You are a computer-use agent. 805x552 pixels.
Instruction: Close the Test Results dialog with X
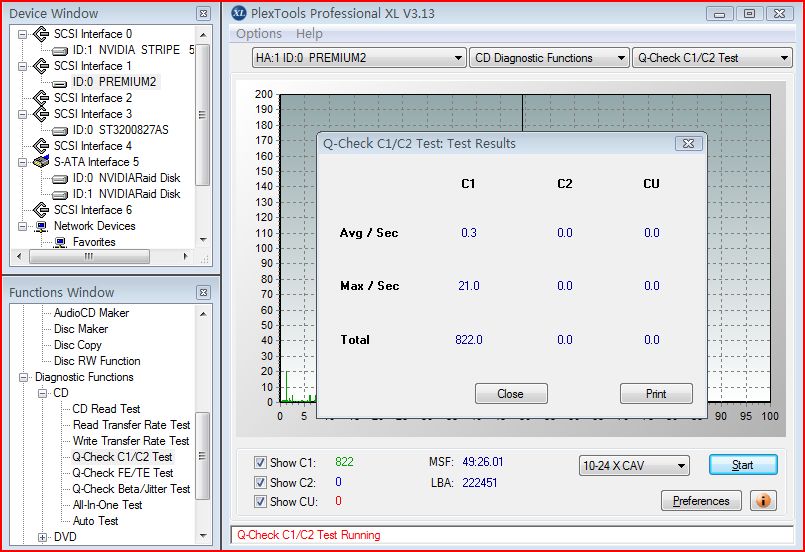pyautogui.click(x=688, y=144)
